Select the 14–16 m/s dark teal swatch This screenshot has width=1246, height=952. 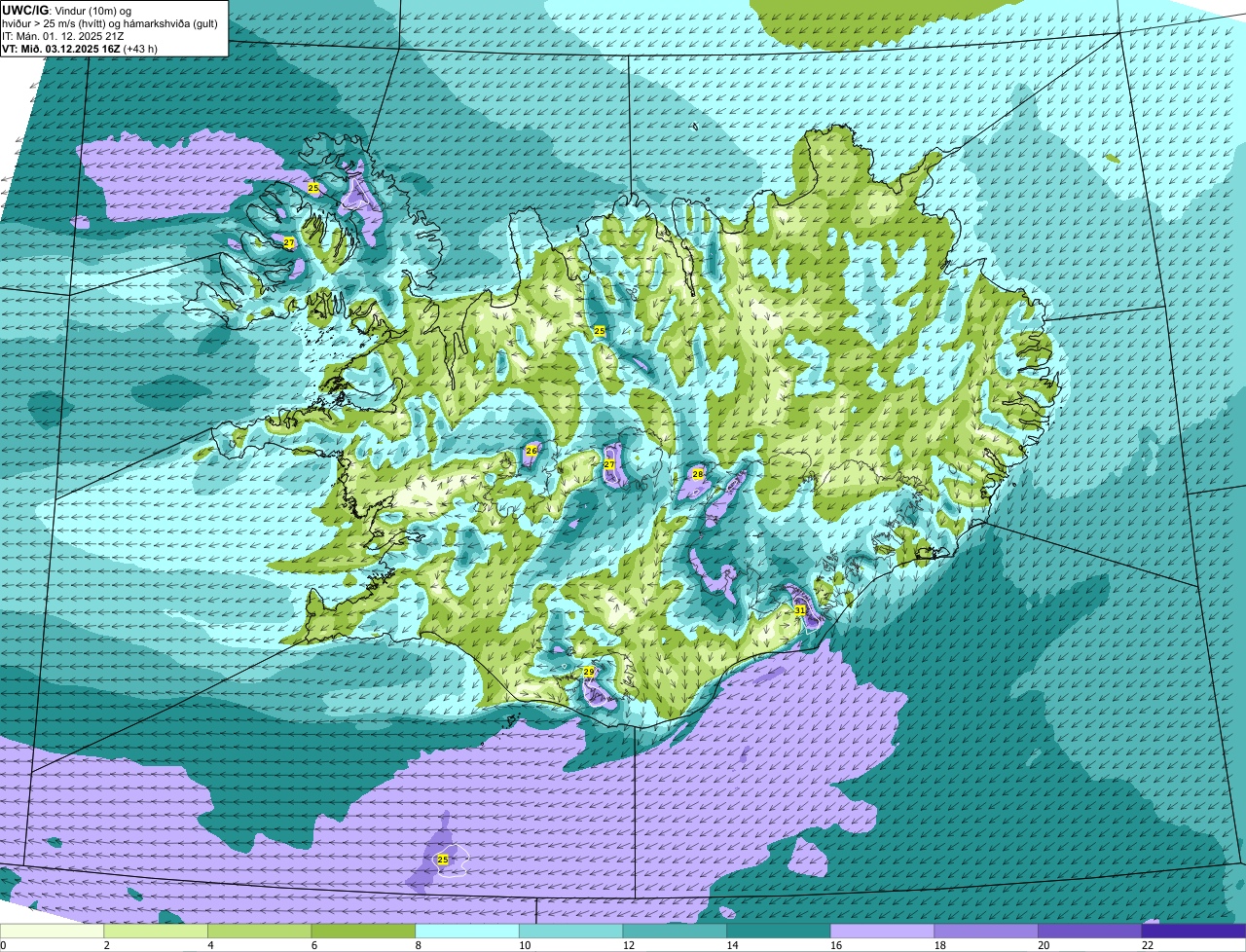pyautogui.click(x=778, y=931)
